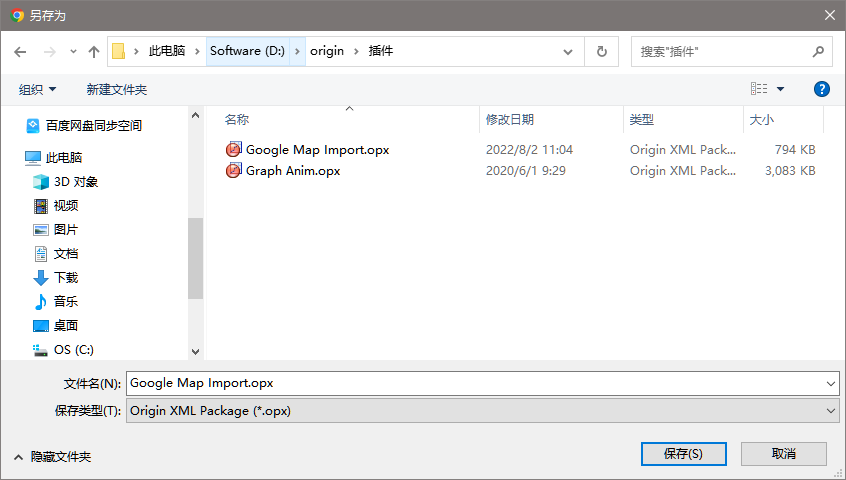Click the navigation pane scroll up arrow
Screen dimensions: 846x480
[x=195, y=115]
